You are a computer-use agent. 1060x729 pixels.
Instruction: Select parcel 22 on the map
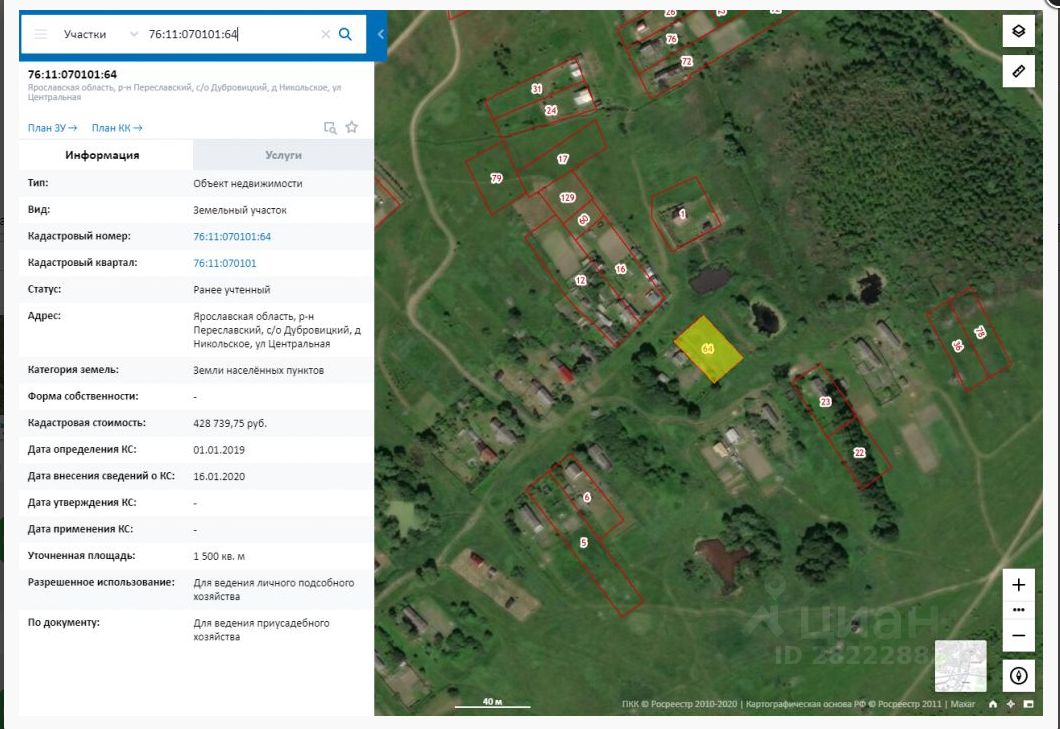click(859, 452)
